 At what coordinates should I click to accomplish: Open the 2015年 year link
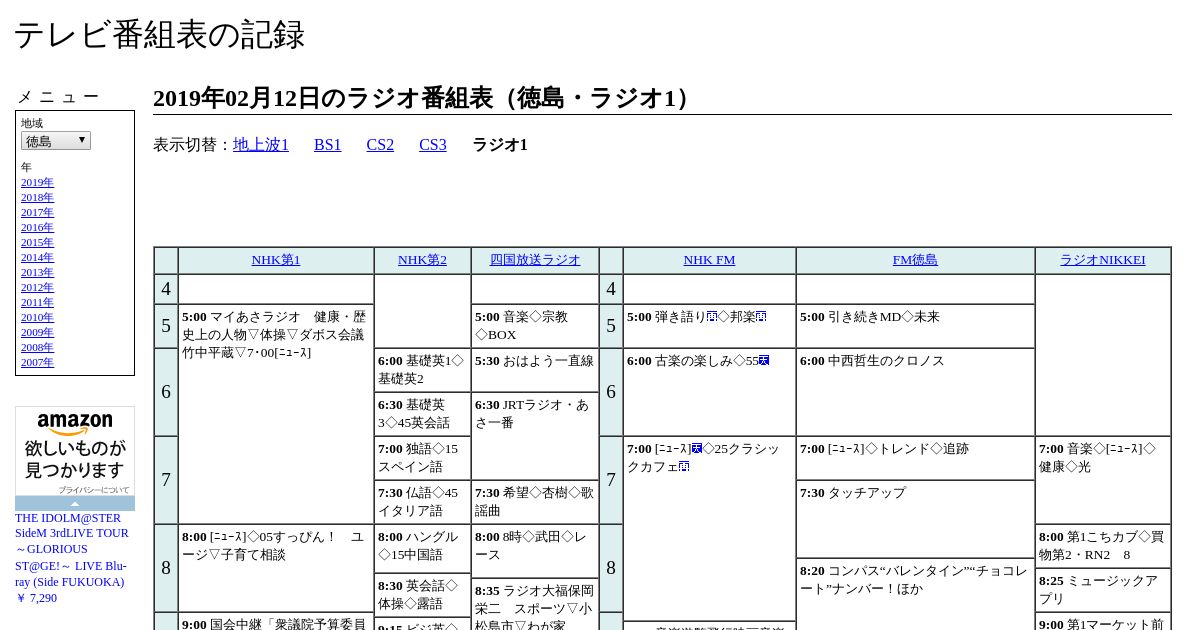pos(37,242)
